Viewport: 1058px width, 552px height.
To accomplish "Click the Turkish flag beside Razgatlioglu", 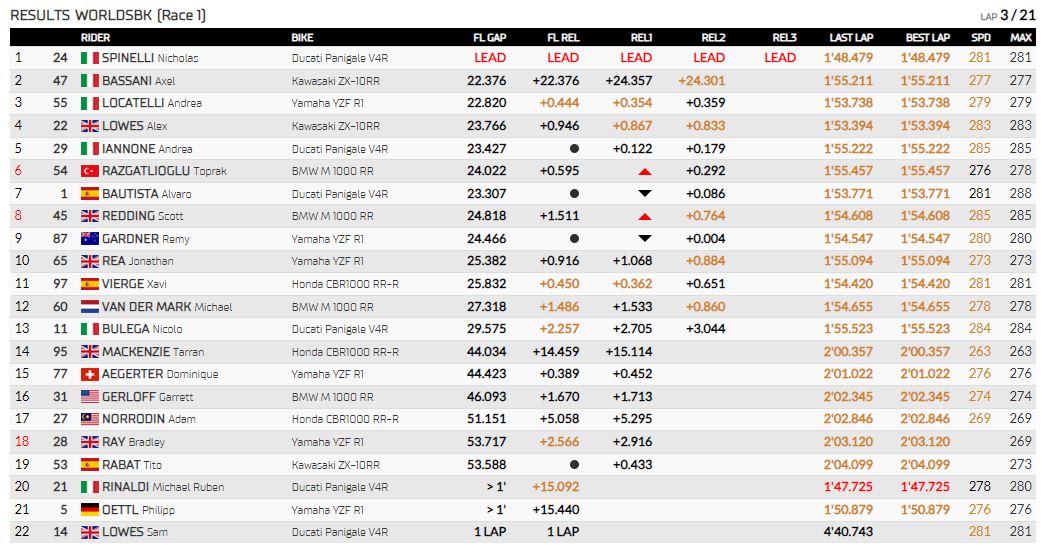I will pos(90,171).
